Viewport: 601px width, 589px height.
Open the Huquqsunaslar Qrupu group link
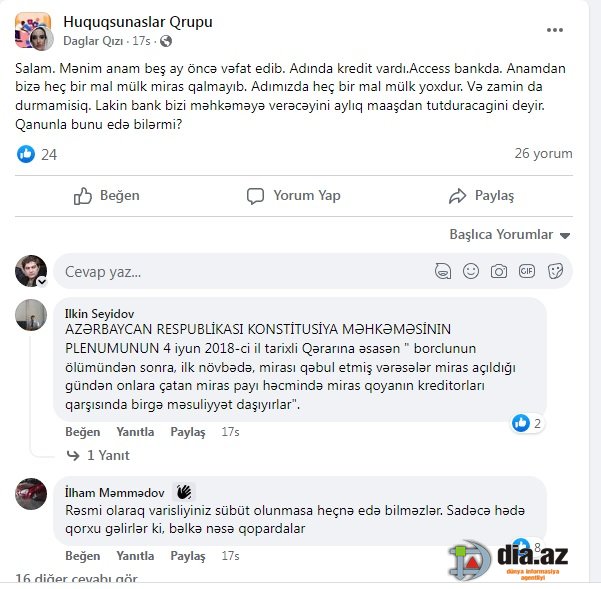click(138, 22)
